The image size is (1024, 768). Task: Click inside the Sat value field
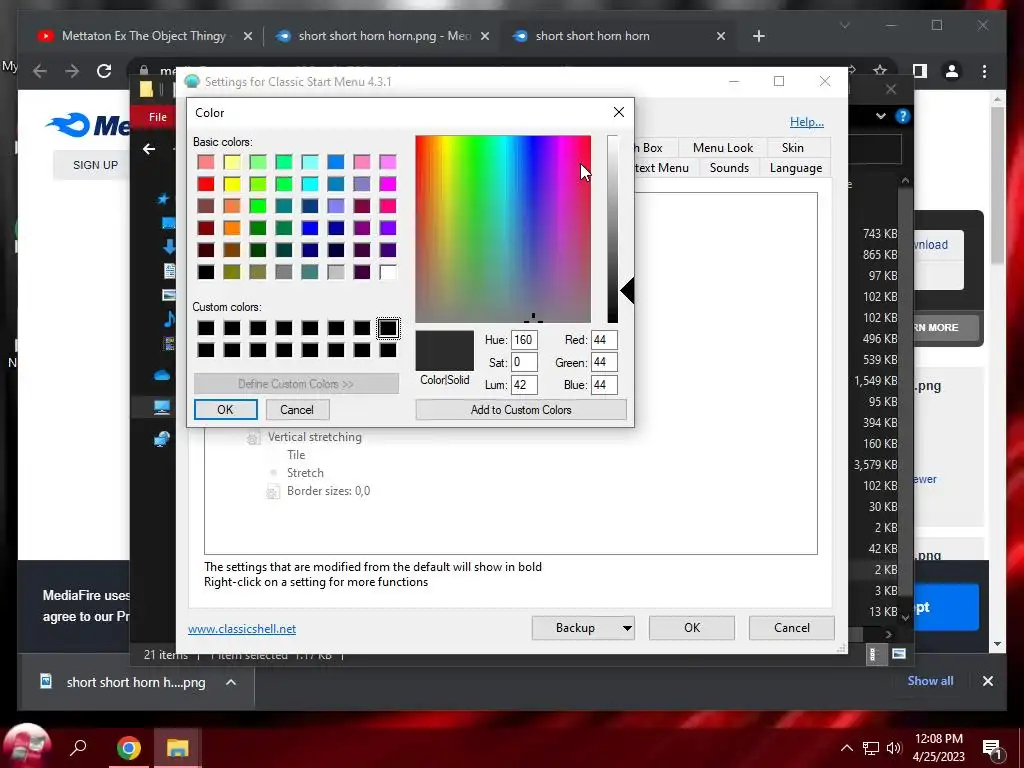click(x=524, y=362)
